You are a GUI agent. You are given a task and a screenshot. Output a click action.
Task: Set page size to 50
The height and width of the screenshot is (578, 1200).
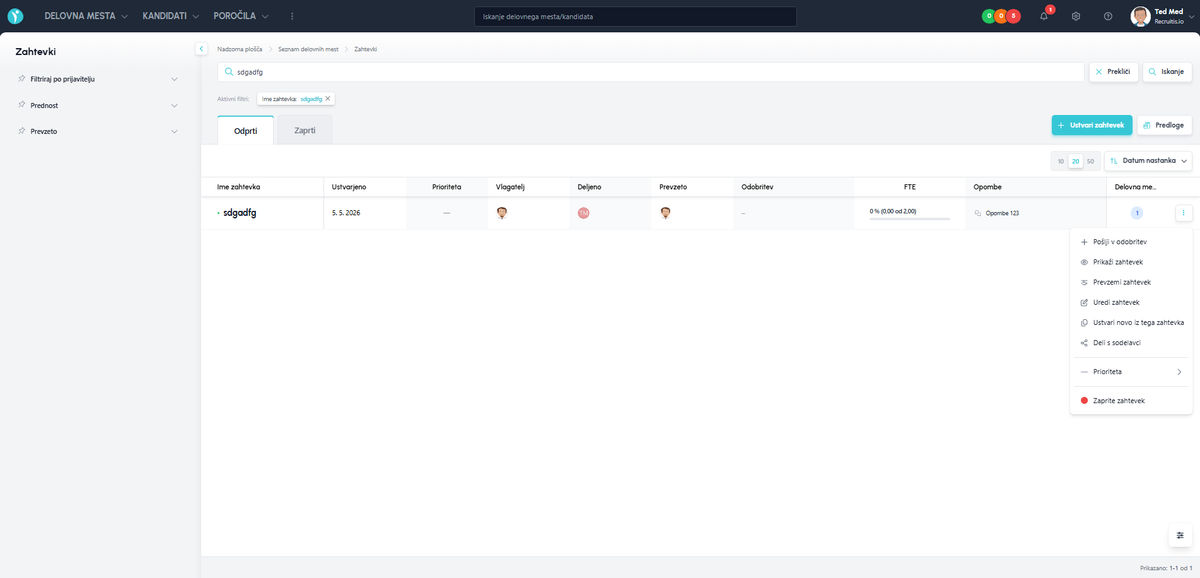tap(1090, 161)
